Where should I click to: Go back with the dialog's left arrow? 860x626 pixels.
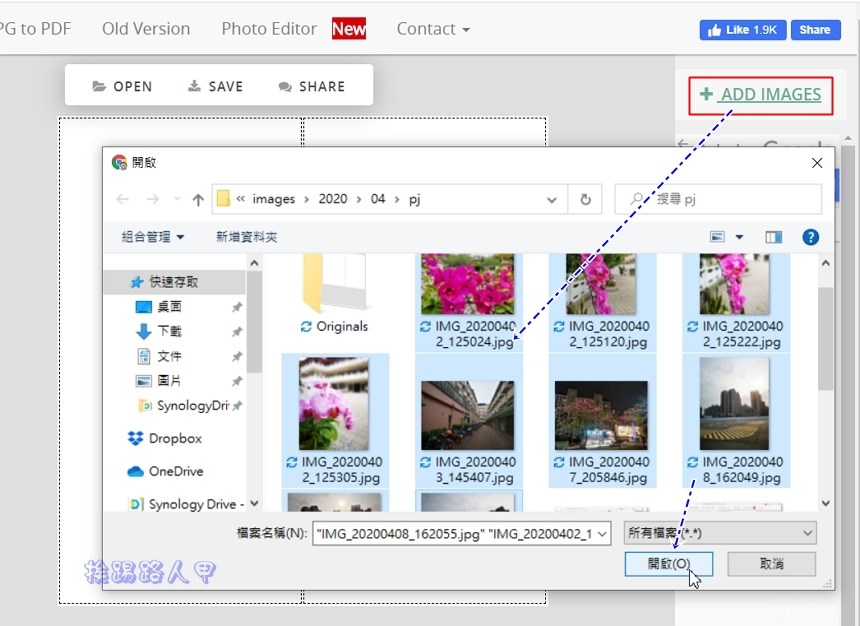(123, 199)
